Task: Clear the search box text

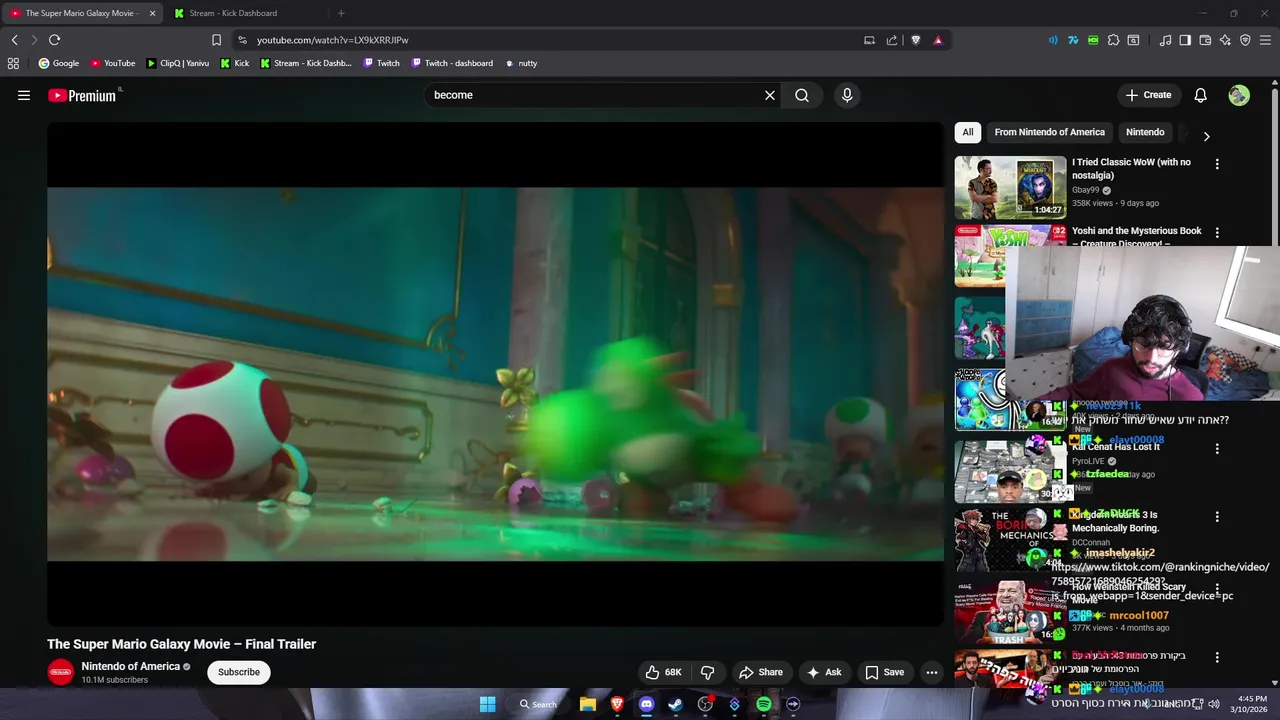Action: 770,95
